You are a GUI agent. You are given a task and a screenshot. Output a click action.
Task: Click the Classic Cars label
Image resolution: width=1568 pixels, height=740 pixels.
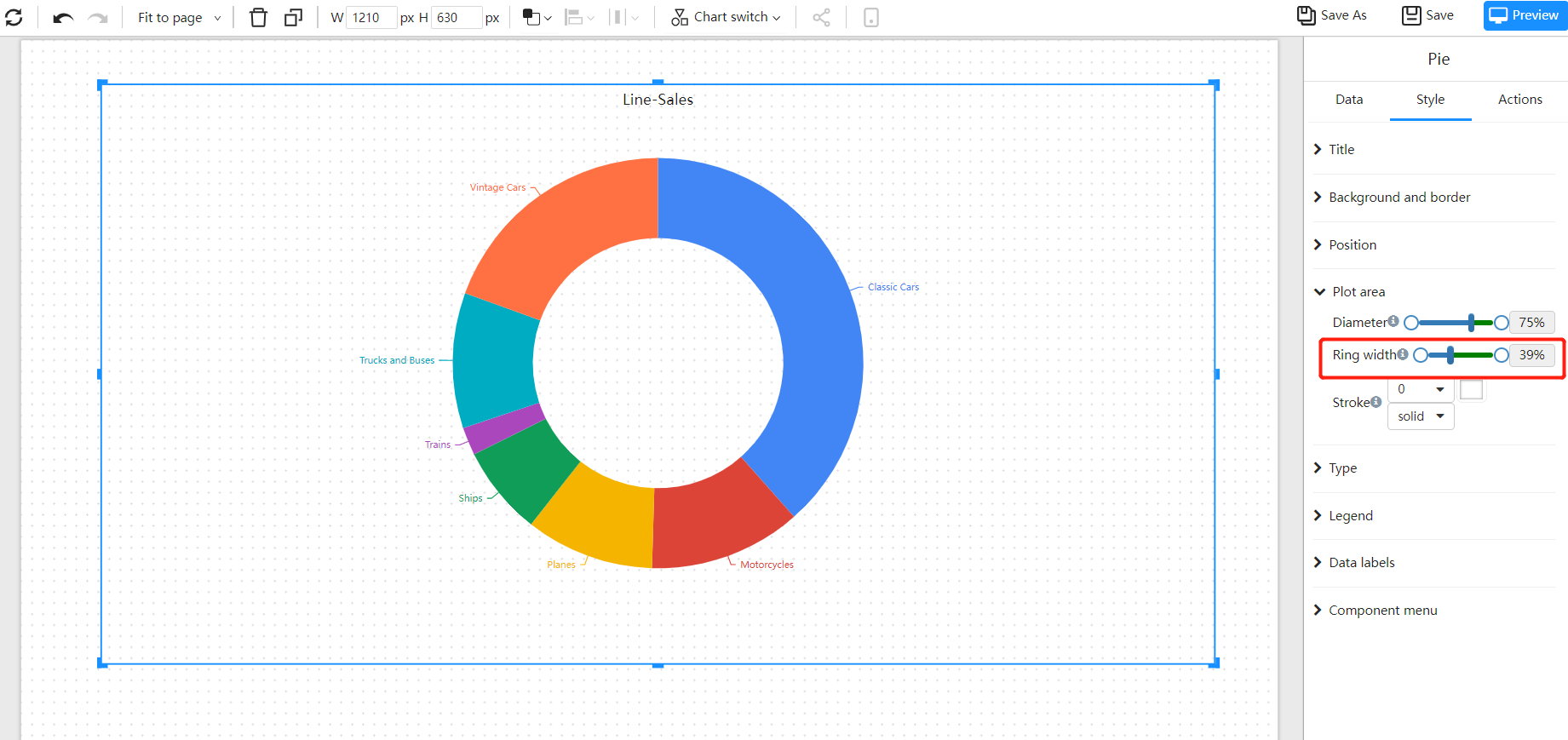point(893,287)
